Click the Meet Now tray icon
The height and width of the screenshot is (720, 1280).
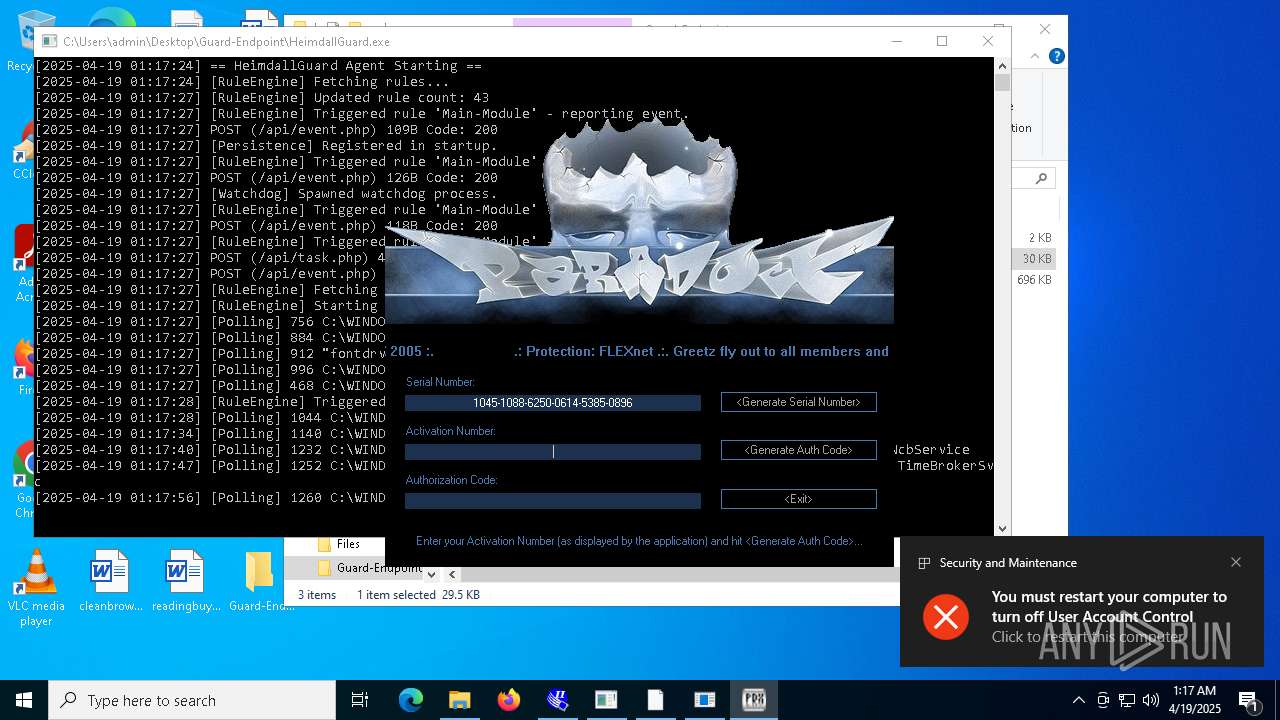1103,700
